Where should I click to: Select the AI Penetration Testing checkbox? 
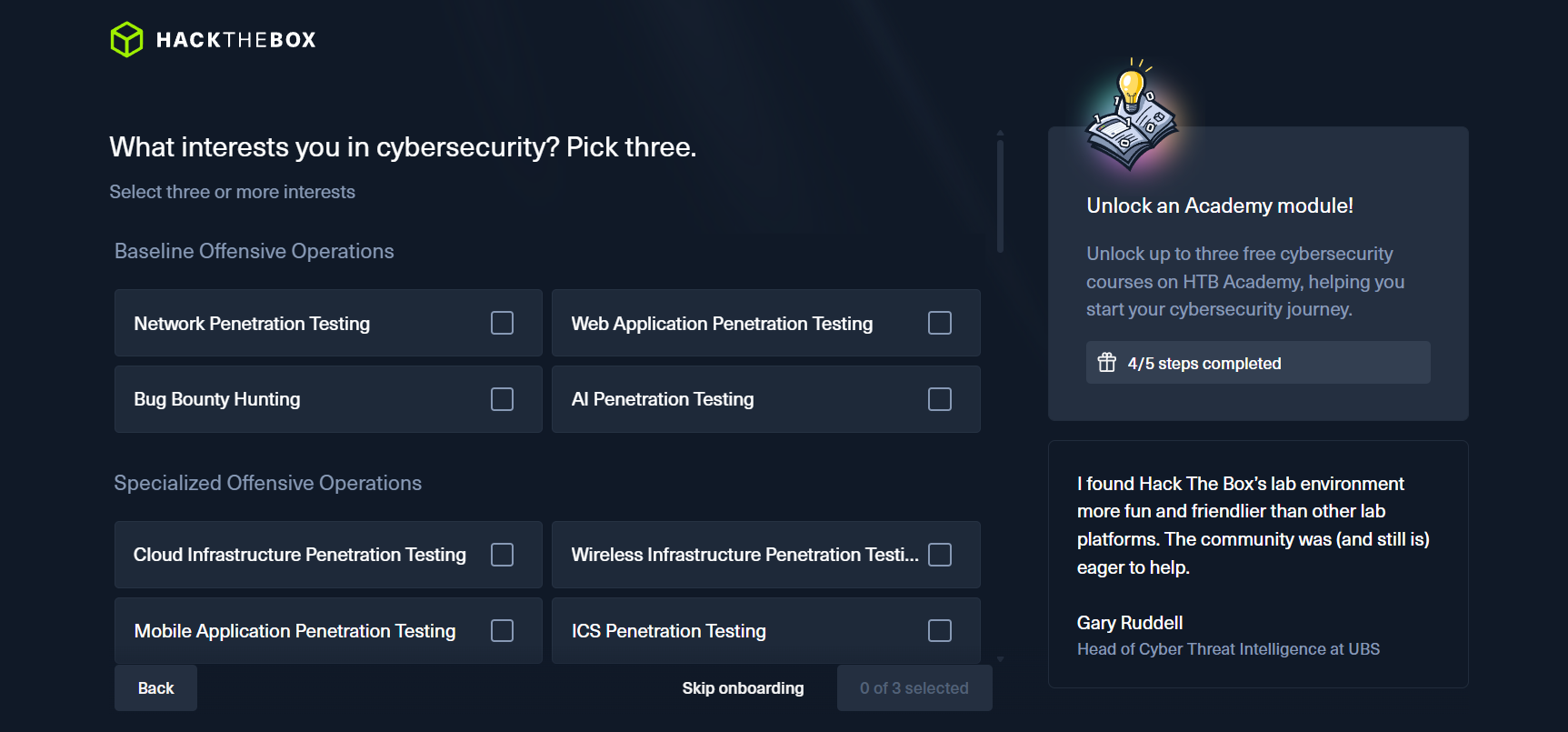click(939, 399)
